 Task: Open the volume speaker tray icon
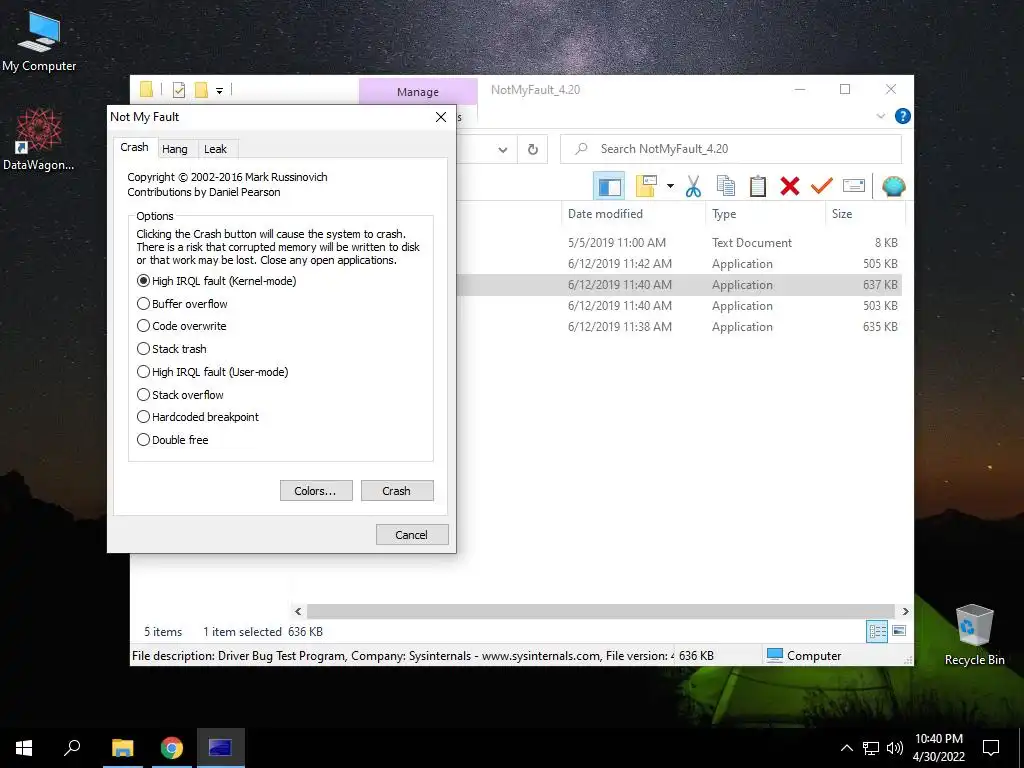click(895, 748)
